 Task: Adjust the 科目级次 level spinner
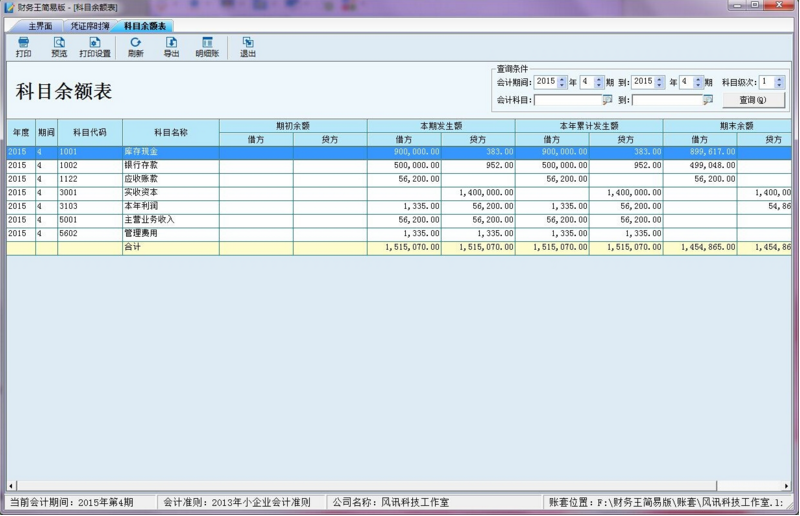(x=779, y=82)
